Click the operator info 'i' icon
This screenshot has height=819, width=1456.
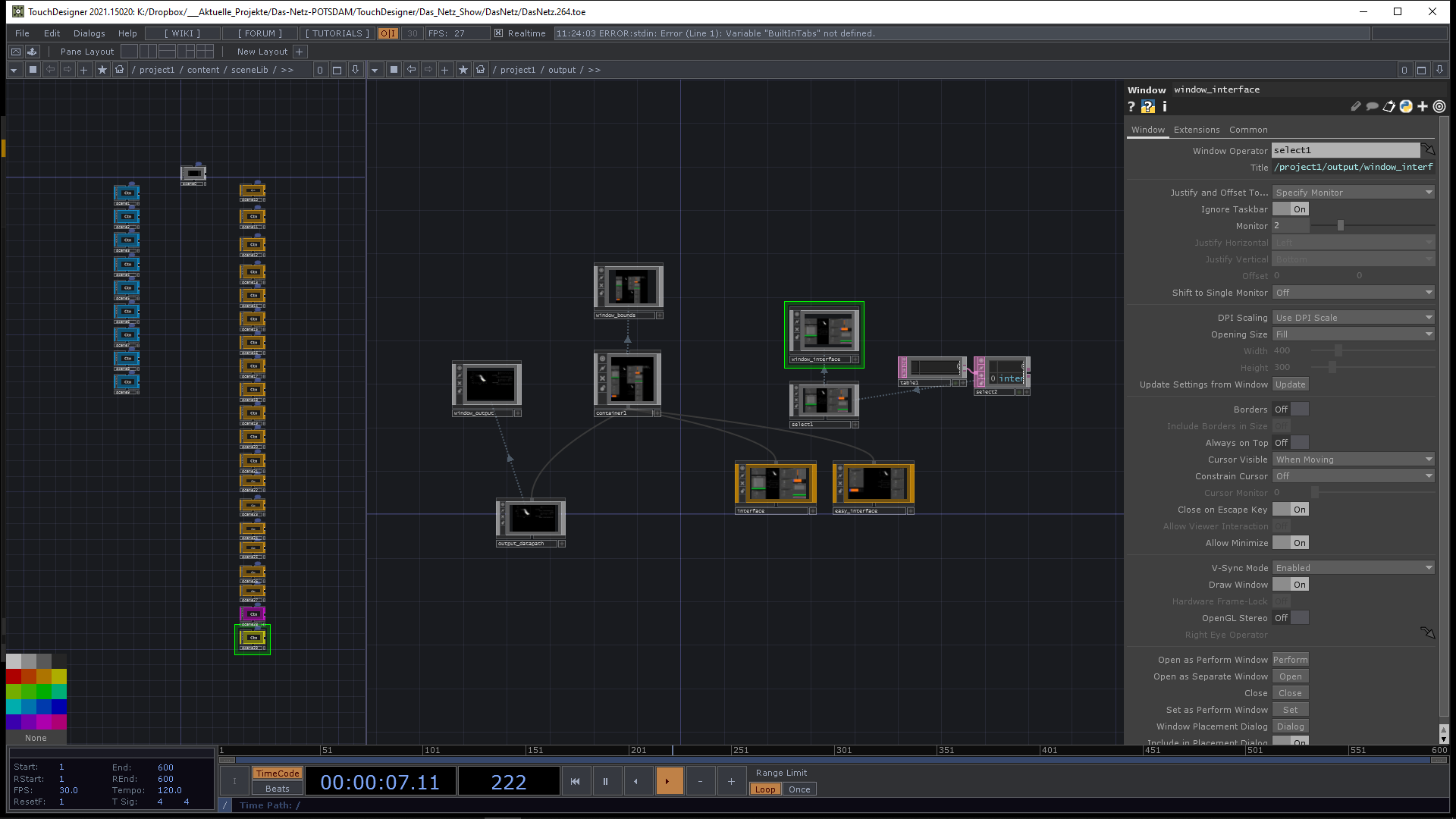[x=1164, y=107]
